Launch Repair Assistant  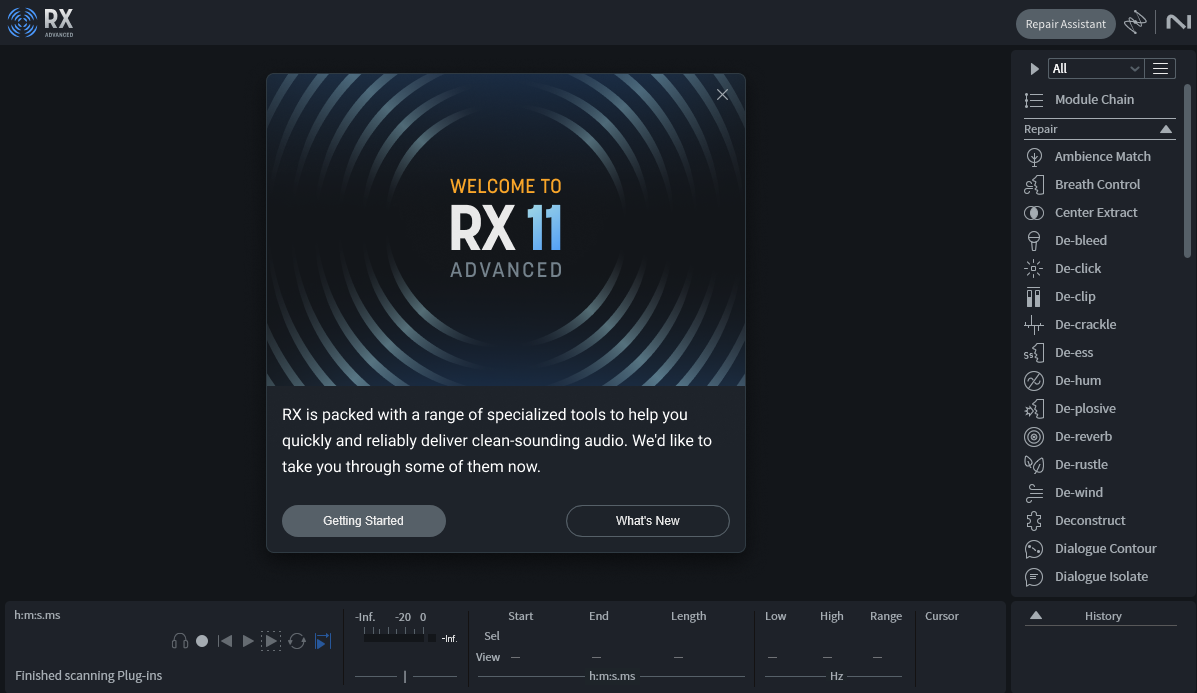[x=1066, y=24]
